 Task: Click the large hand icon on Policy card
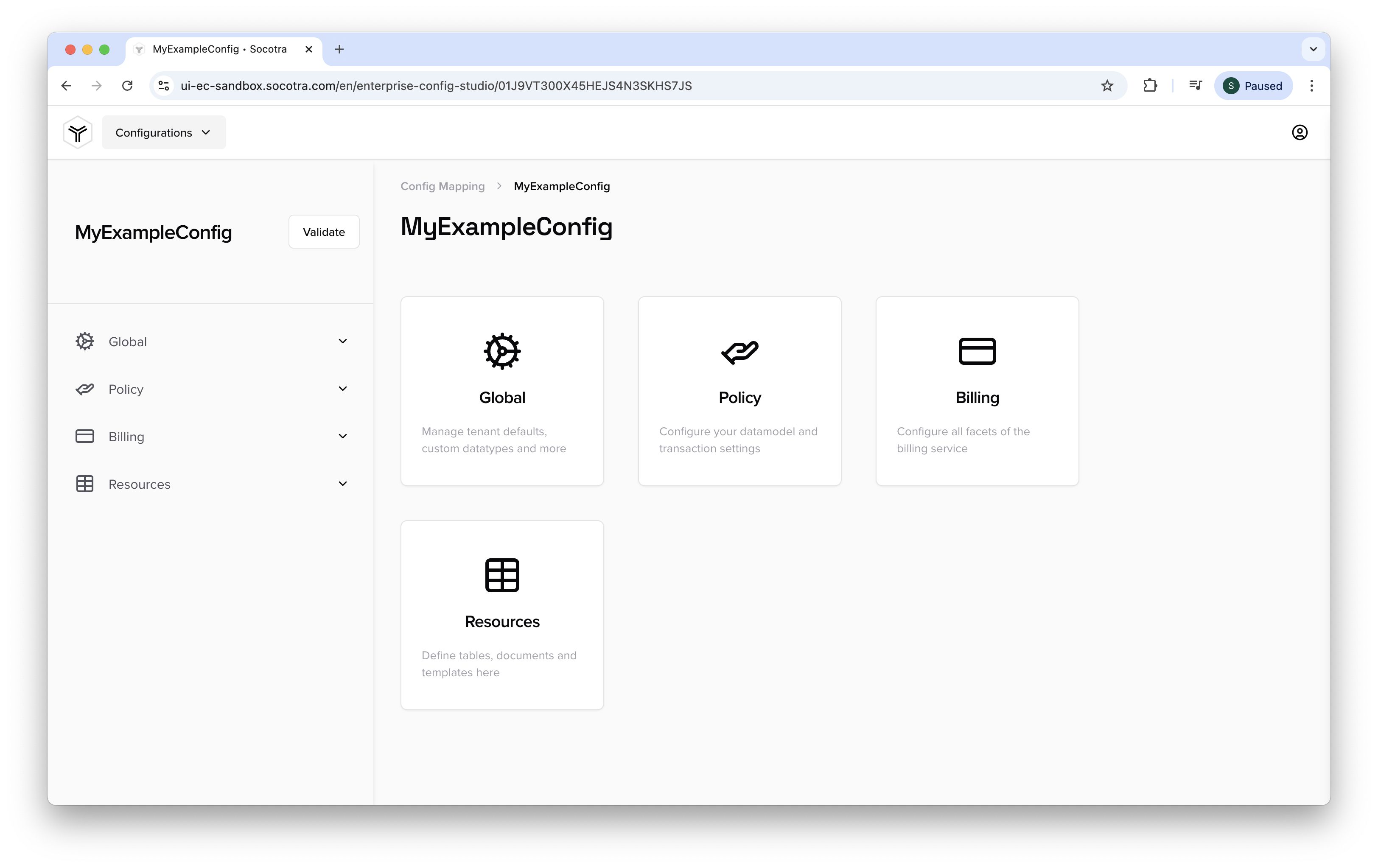739,352
